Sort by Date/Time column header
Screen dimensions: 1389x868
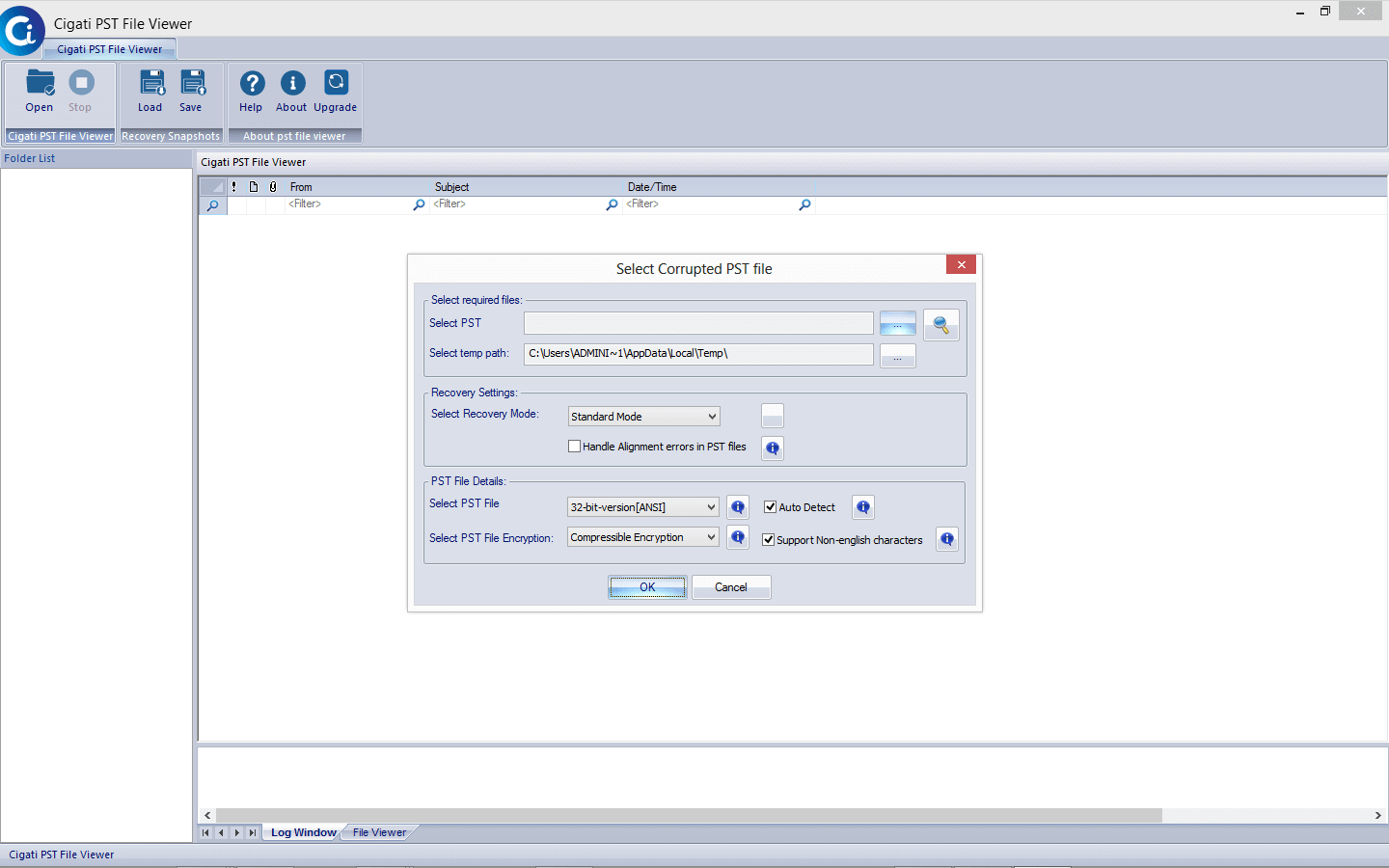(719, 187)
